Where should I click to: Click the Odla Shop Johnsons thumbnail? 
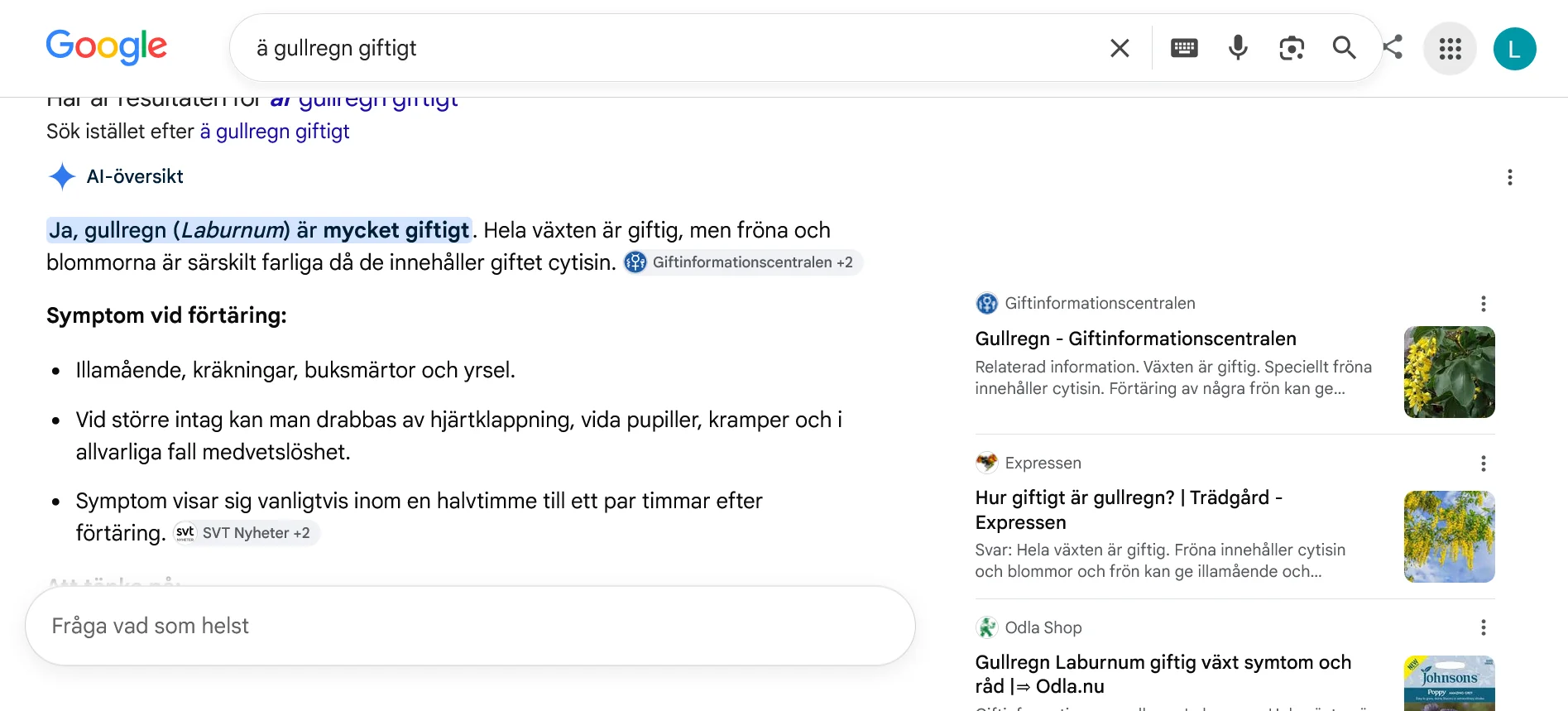pyautogui.click(x=1449, y=684)
